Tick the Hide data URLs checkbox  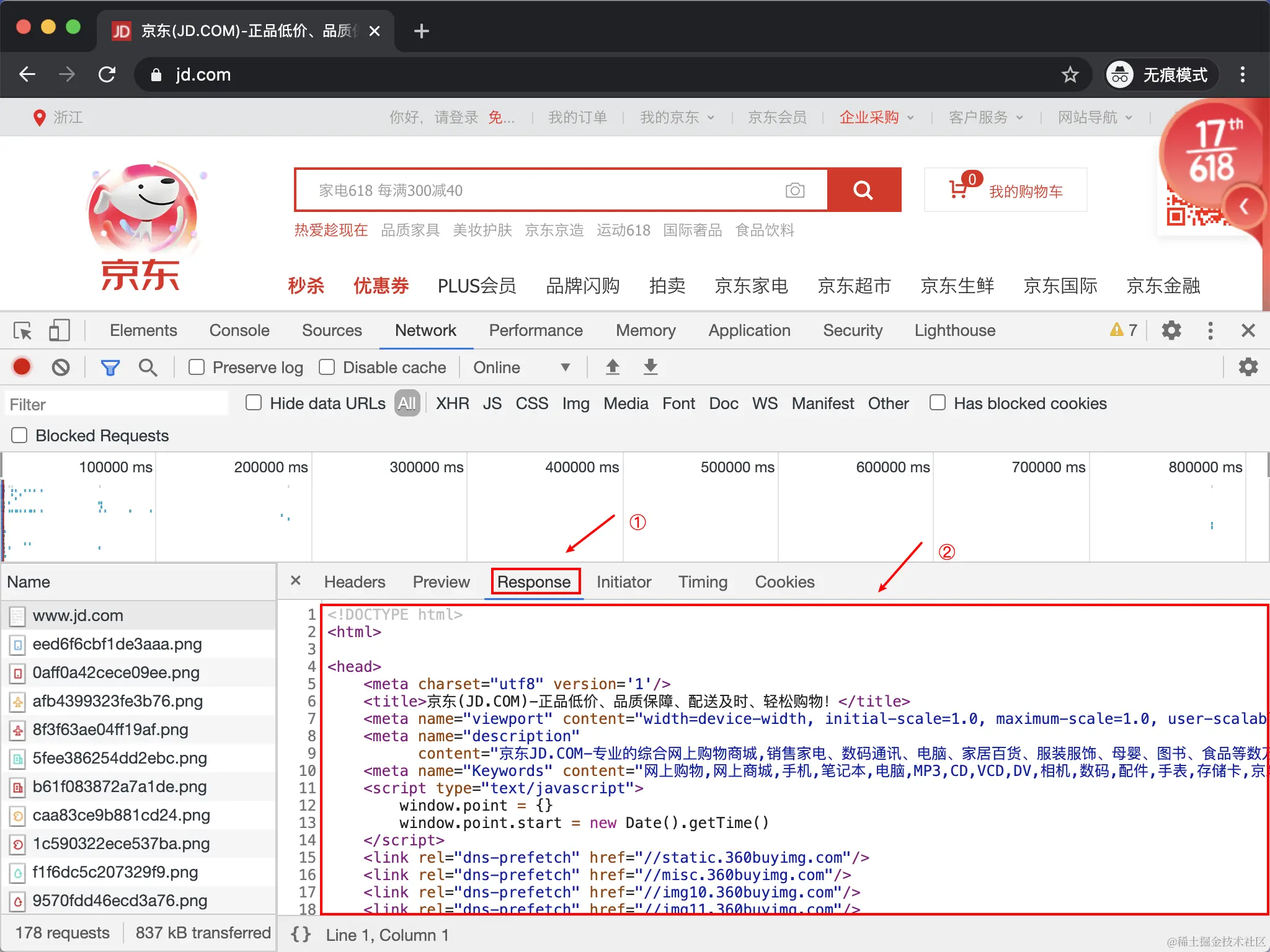pyautogui.click(x=254, y=403)
